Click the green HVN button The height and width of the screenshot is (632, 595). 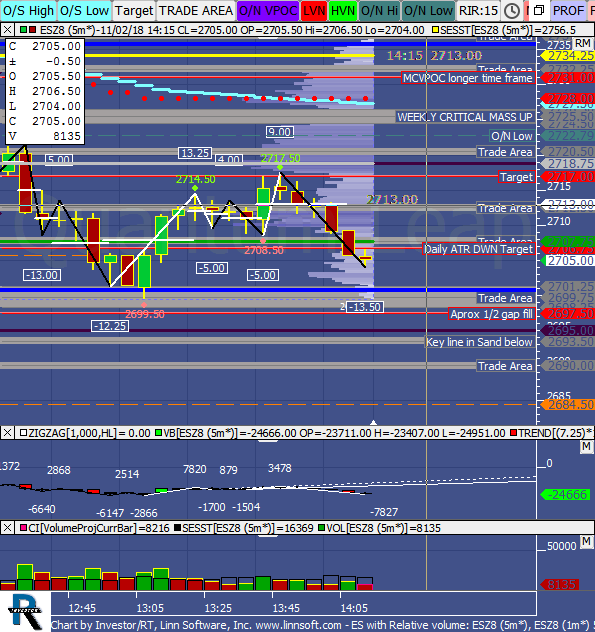(343, 11)
